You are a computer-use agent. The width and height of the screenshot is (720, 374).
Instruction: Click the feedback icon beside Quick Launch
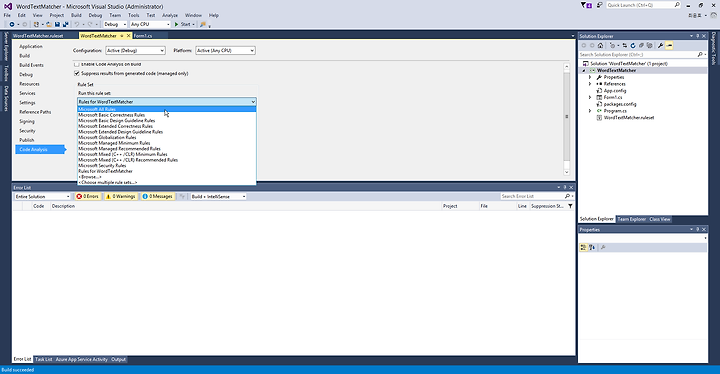click(x=599, y=5)
